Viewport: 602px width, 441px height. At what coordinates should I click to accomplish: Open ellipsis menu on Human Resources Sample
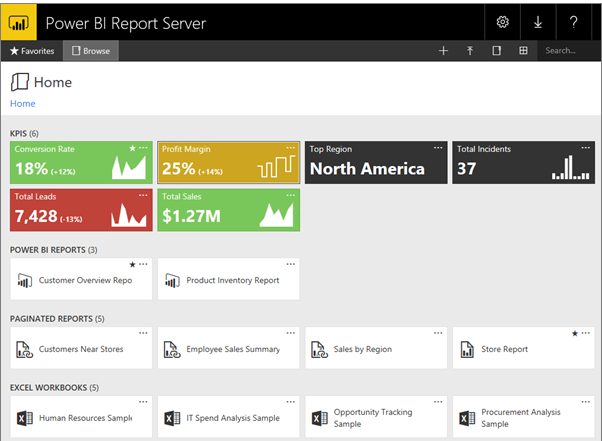[143, 402]
